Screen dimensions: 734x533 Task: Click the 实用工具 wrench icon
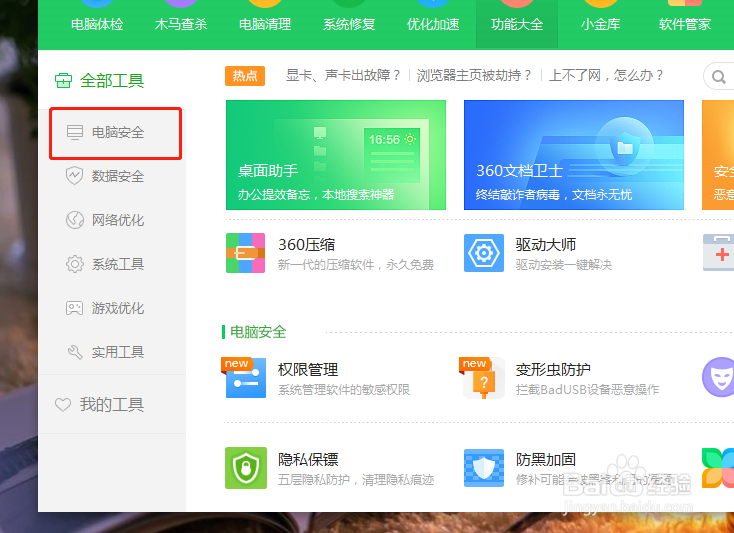click(74, 352)
